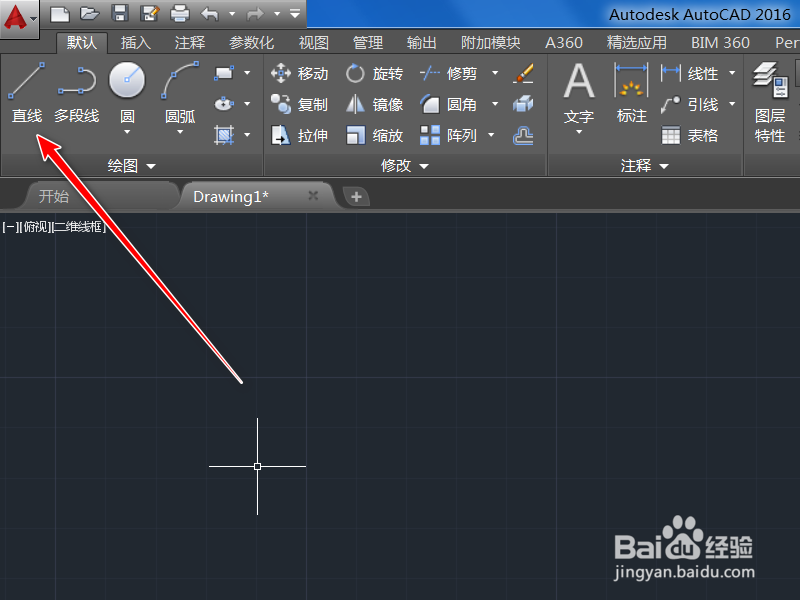Activate the 缩放 (Scale) command
800x600 pixels.
[x=374, y=136]
